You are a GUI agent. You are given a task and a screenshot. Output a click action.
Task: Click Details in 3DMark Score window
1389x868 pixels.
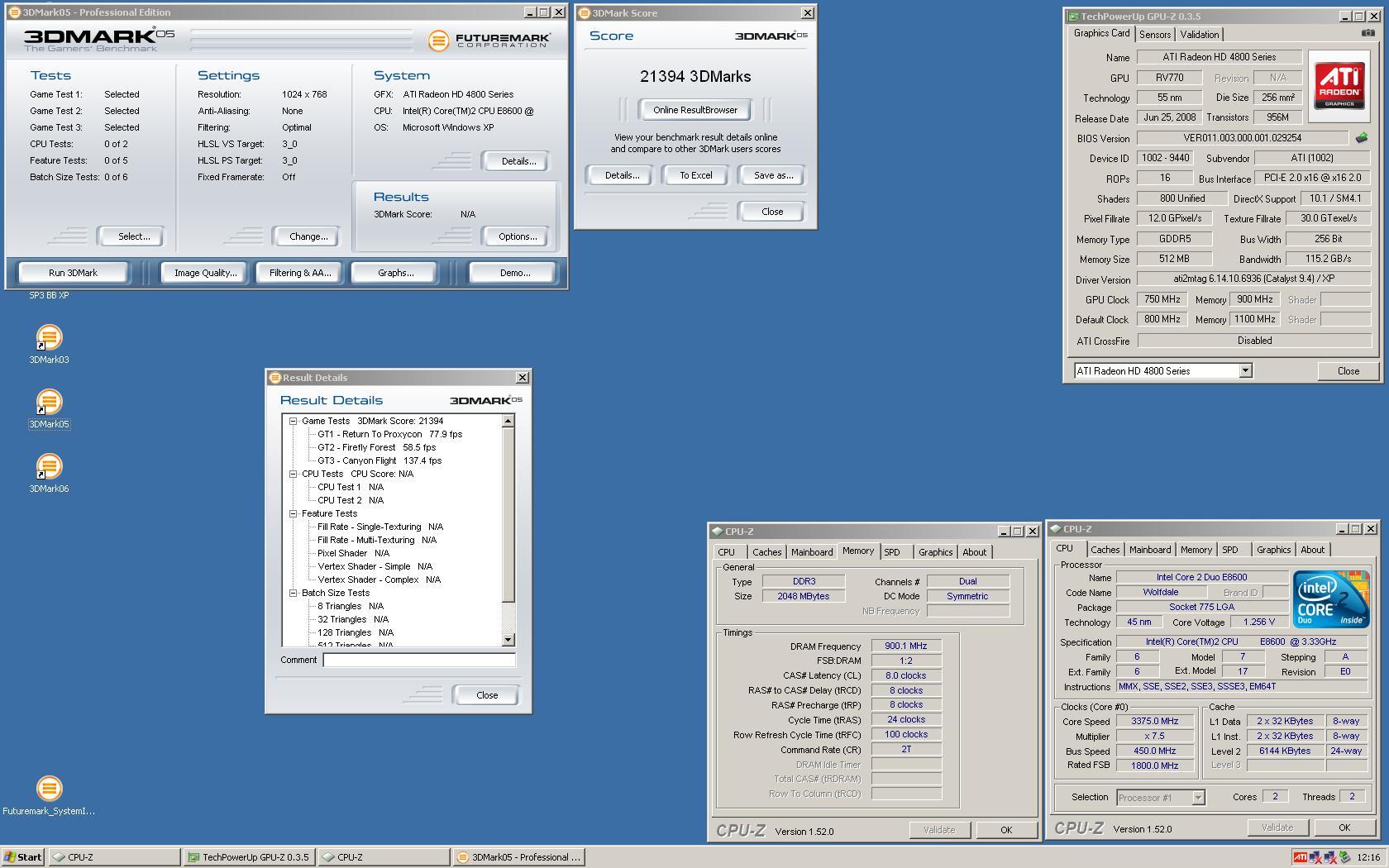tap(622, 175)
